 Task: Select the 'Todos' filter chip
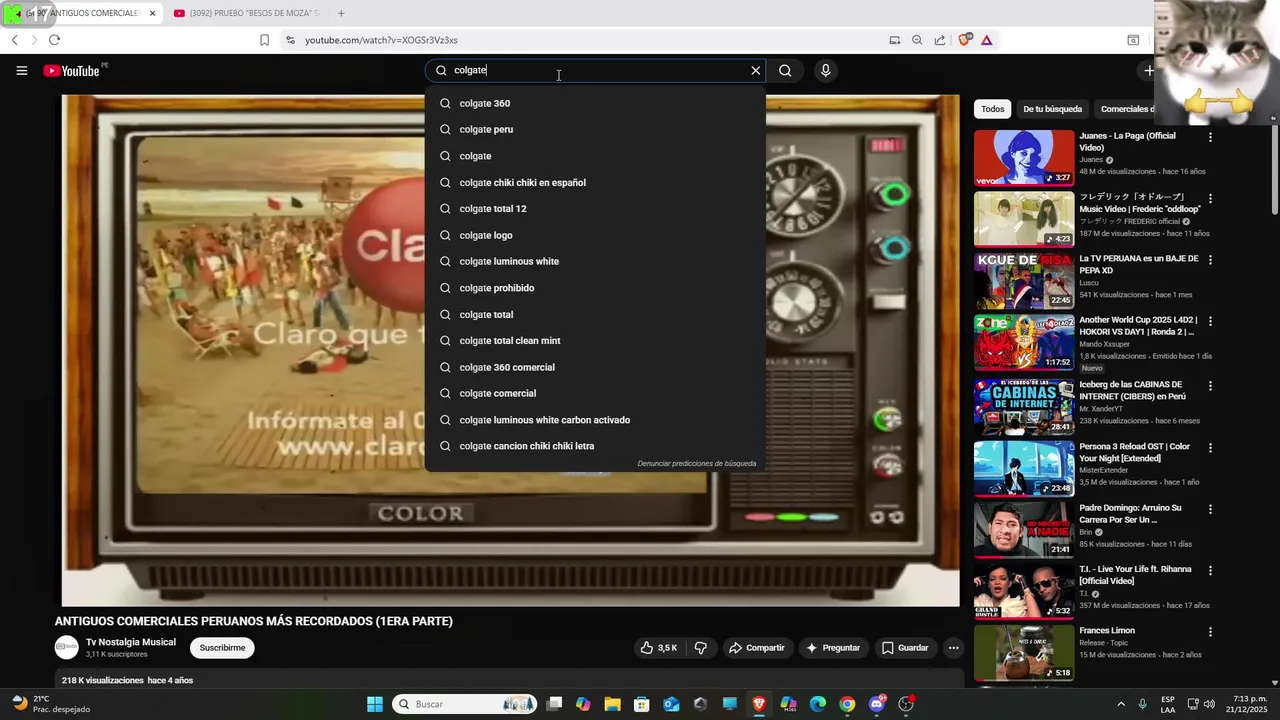click(x=992, y=109)
